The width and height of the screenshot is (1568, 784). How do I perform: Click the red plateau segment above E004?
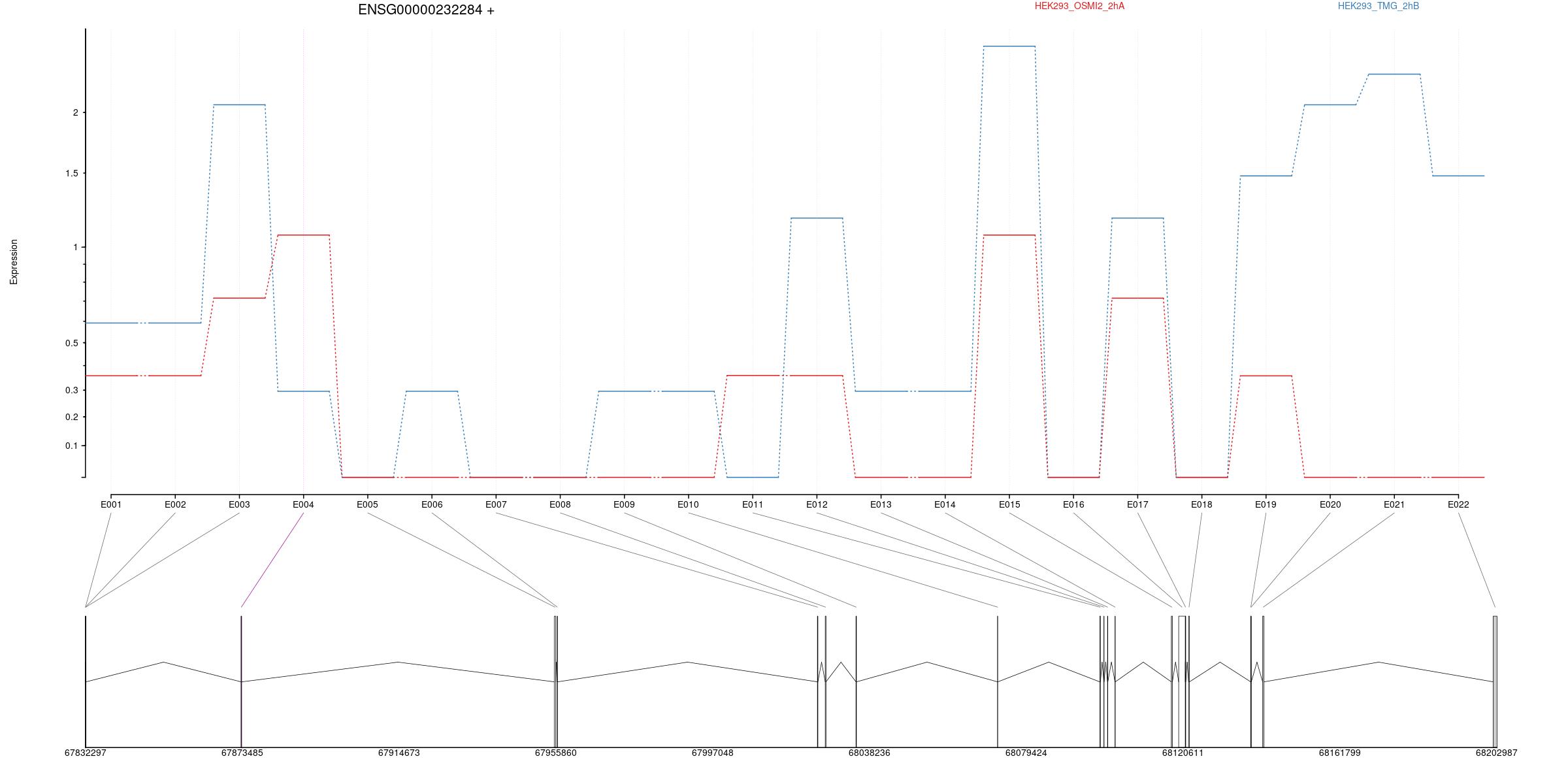coord(303,235)
